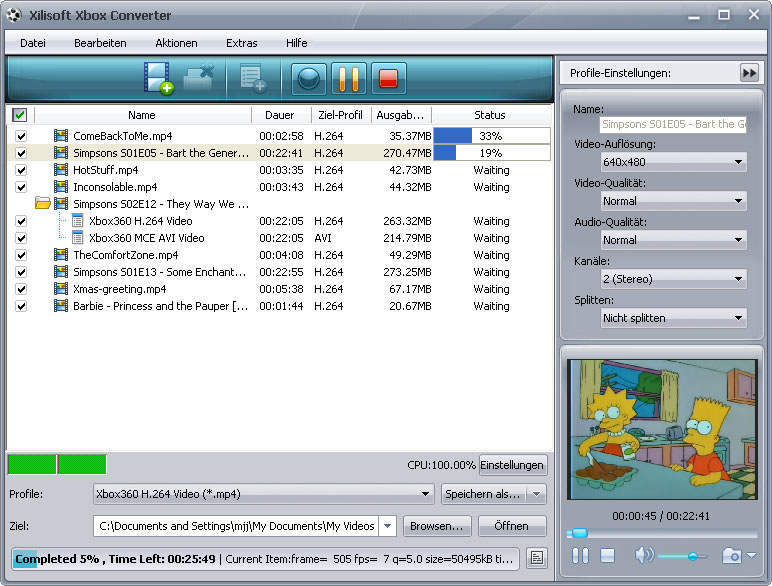772x586 pixels.
Task: Sort list by the Dauer column header
Action: click(281, 115)
